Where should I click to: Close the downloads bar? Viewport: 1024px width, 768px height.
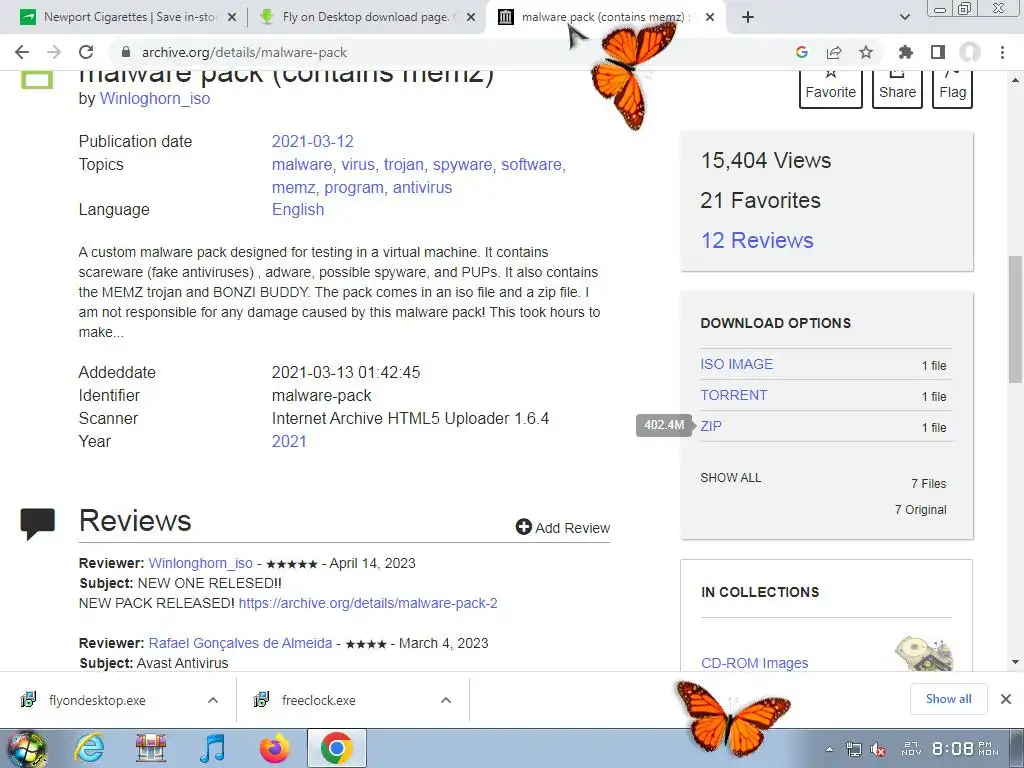click(1006, 699)
